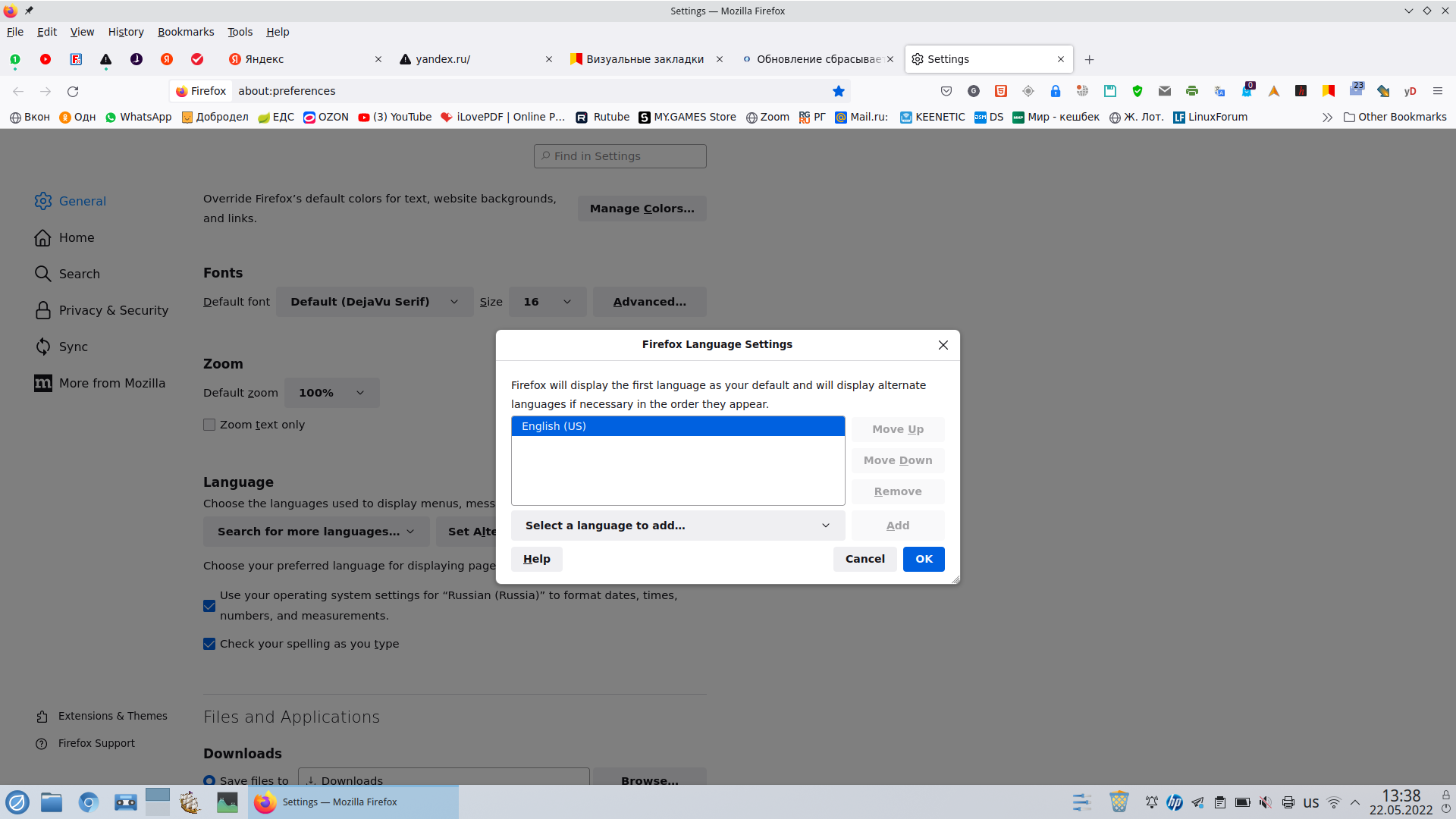Screen dimensions: 1456x819
Task: Click the Save to Pocket icon
Action: click(x=946, y=91)
